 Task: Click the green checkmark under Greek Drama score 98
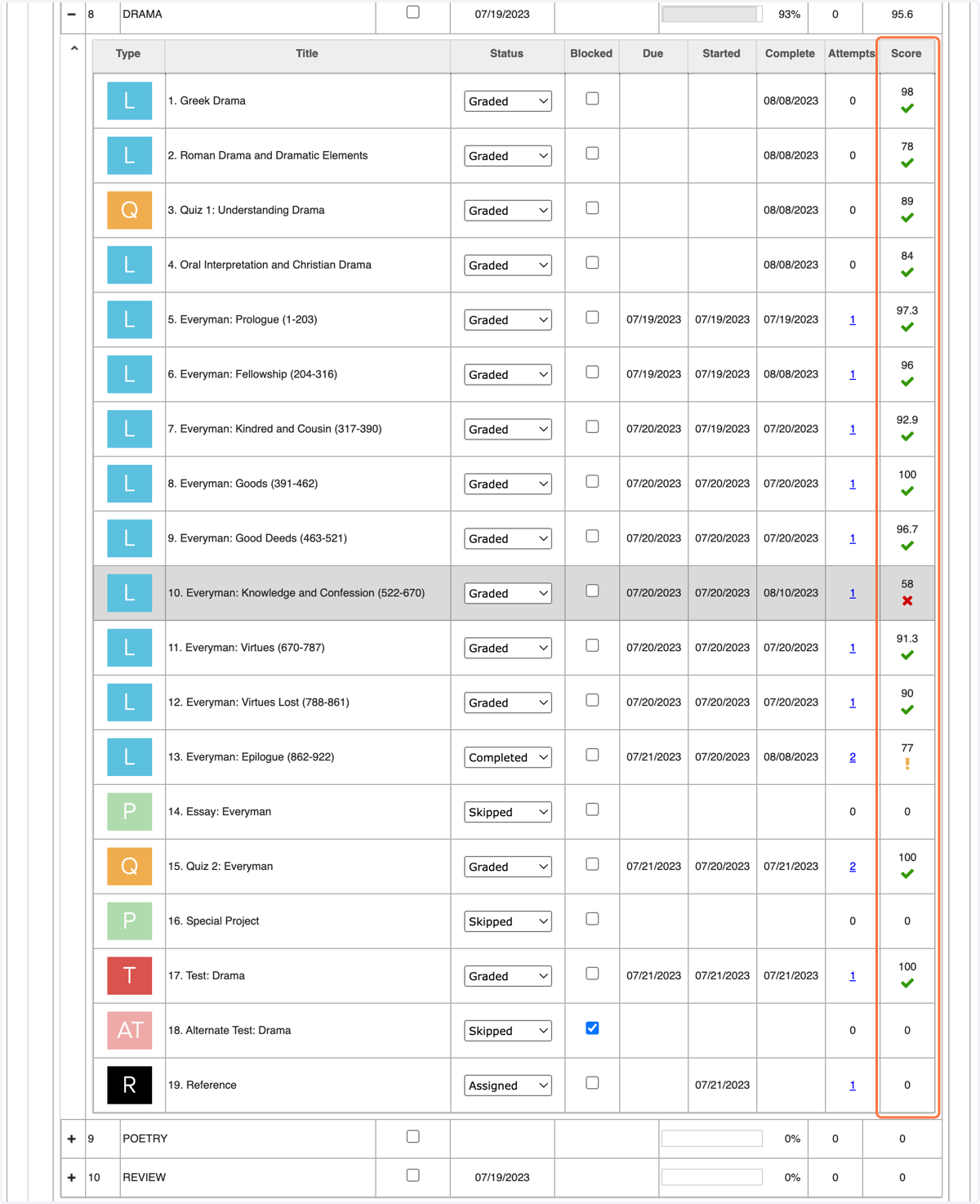(907, 109)
